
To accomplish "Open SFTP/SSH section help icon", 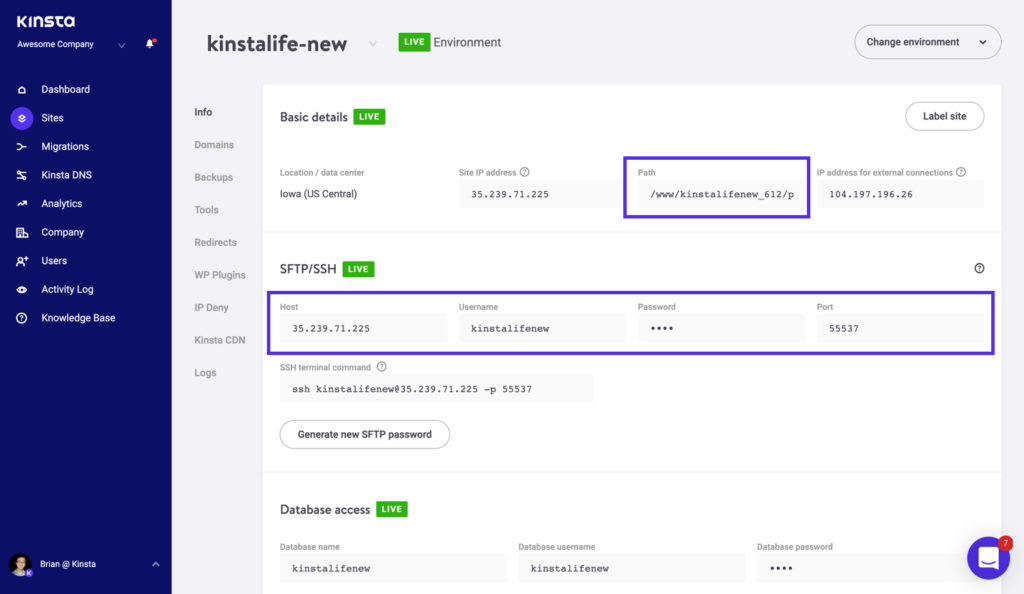I will pyautogui.click(x=979, y=268).
